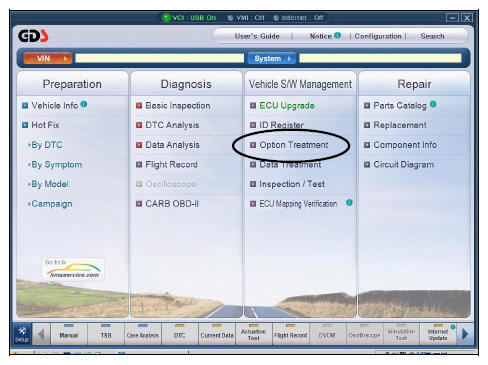This screenshot has height=365, width=488.
Task: Click the Preparation column header
Action: coord(72,84)
